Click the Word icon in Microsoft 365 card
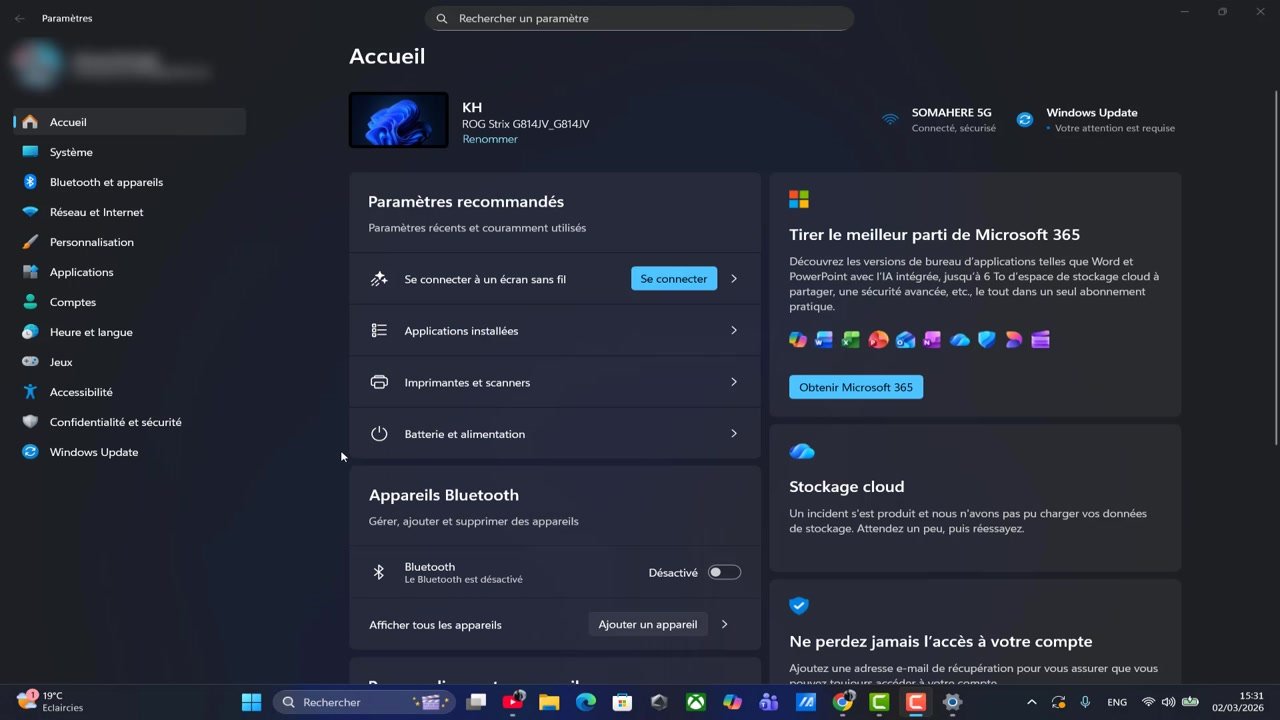This screenshot has height=720, width=1280. pos(824,340)
